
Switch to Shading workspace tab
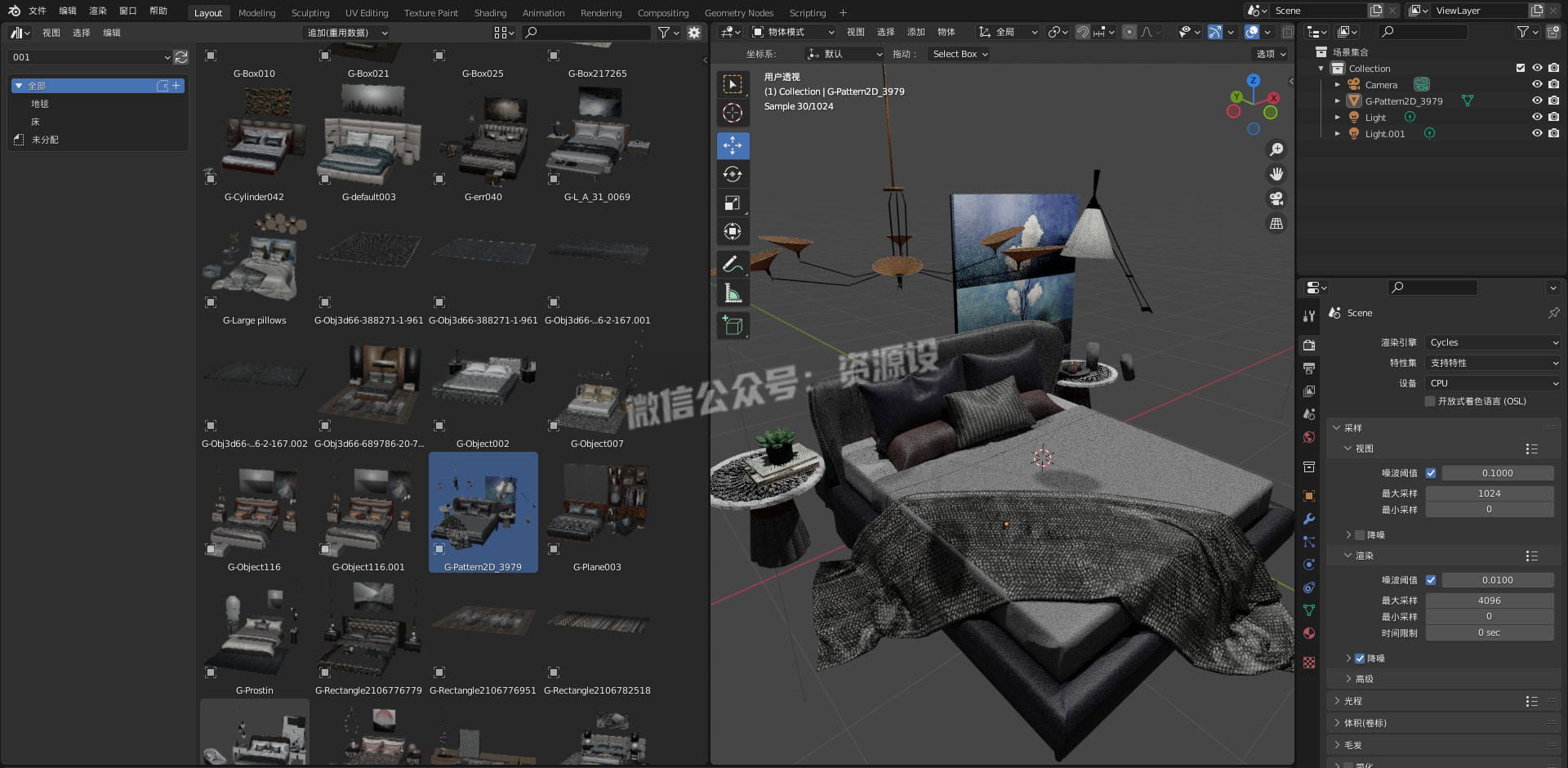(x=490, y=13)
